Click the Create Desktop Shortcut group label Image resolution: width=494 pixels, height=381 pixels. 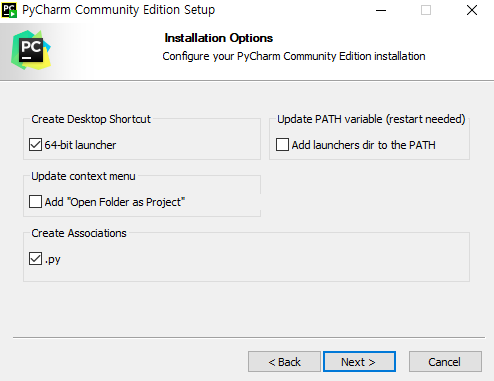pyautogui.click(x=91, y=119)
